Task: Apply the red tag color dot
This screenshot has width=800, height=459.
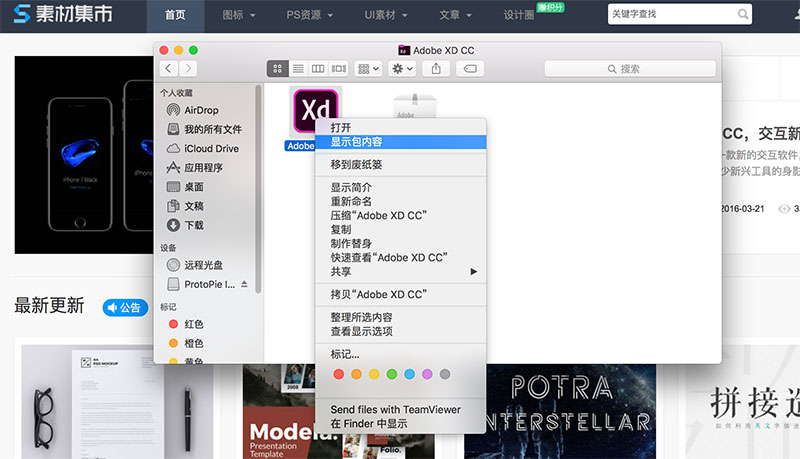Action: coord(339,374)
